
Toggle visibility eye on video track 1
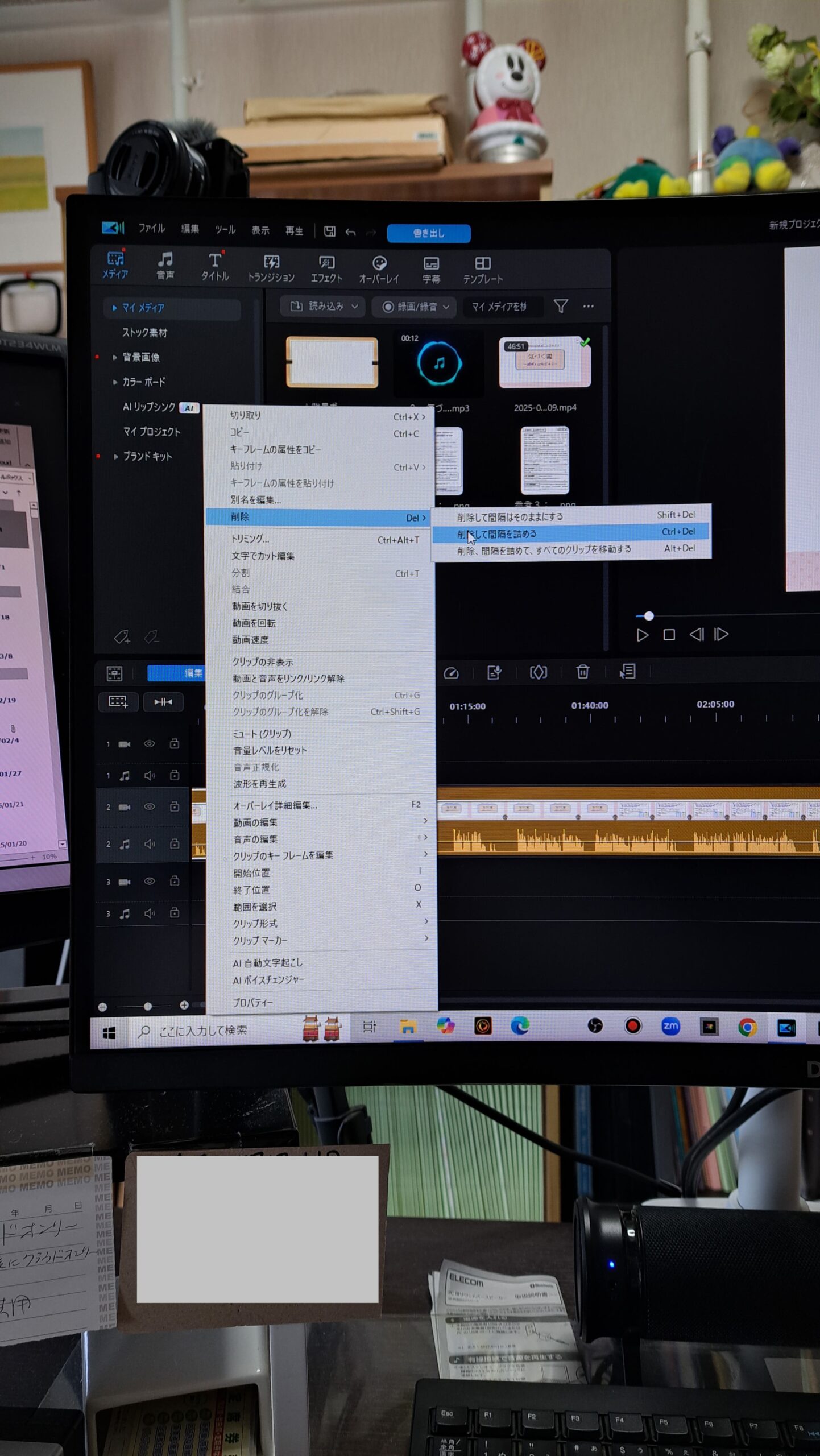[x=150, y=744]
